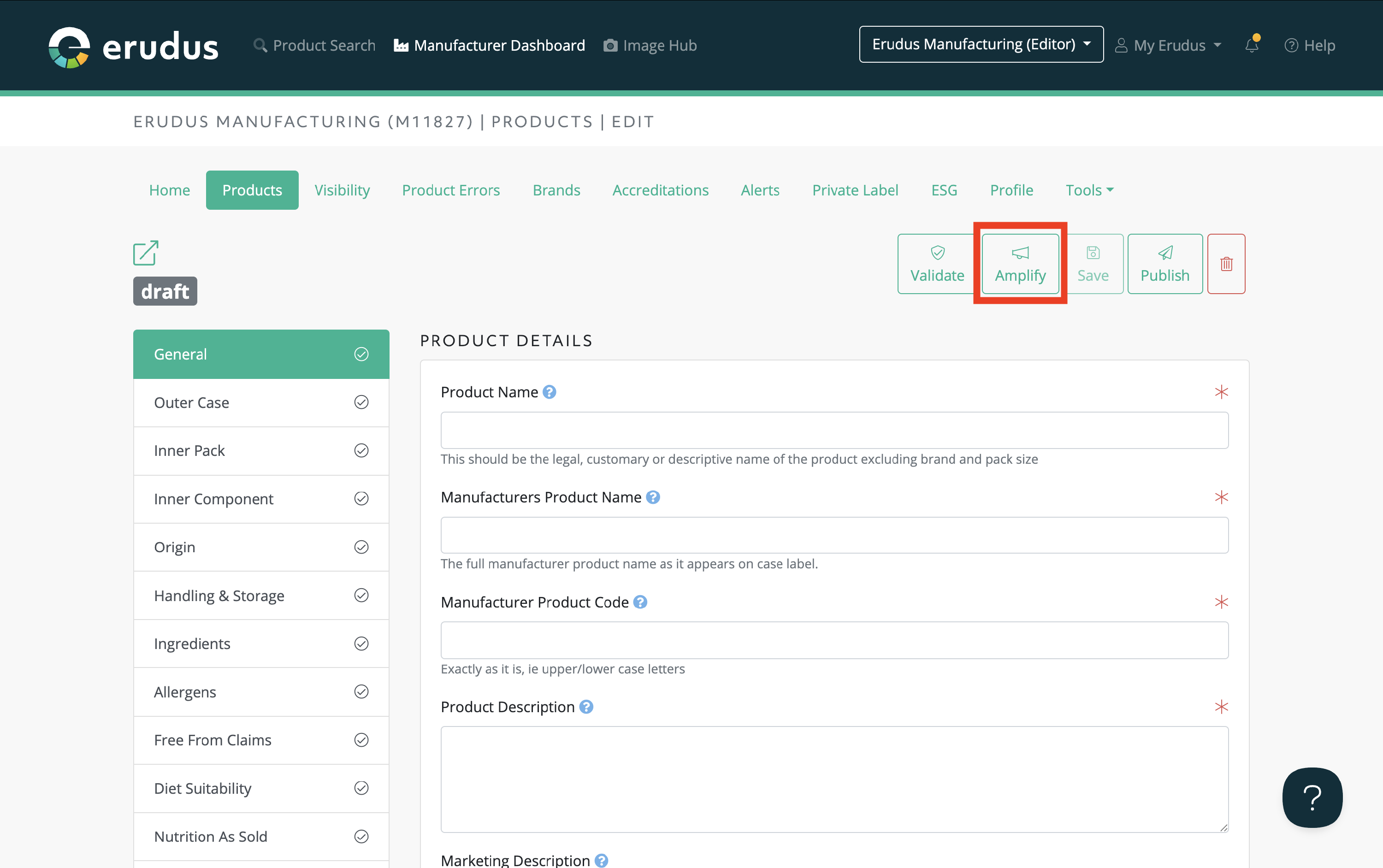Screen dimensions: 1383x868
Task: Click checkmark circle on Allergens row
Action: 361,692
